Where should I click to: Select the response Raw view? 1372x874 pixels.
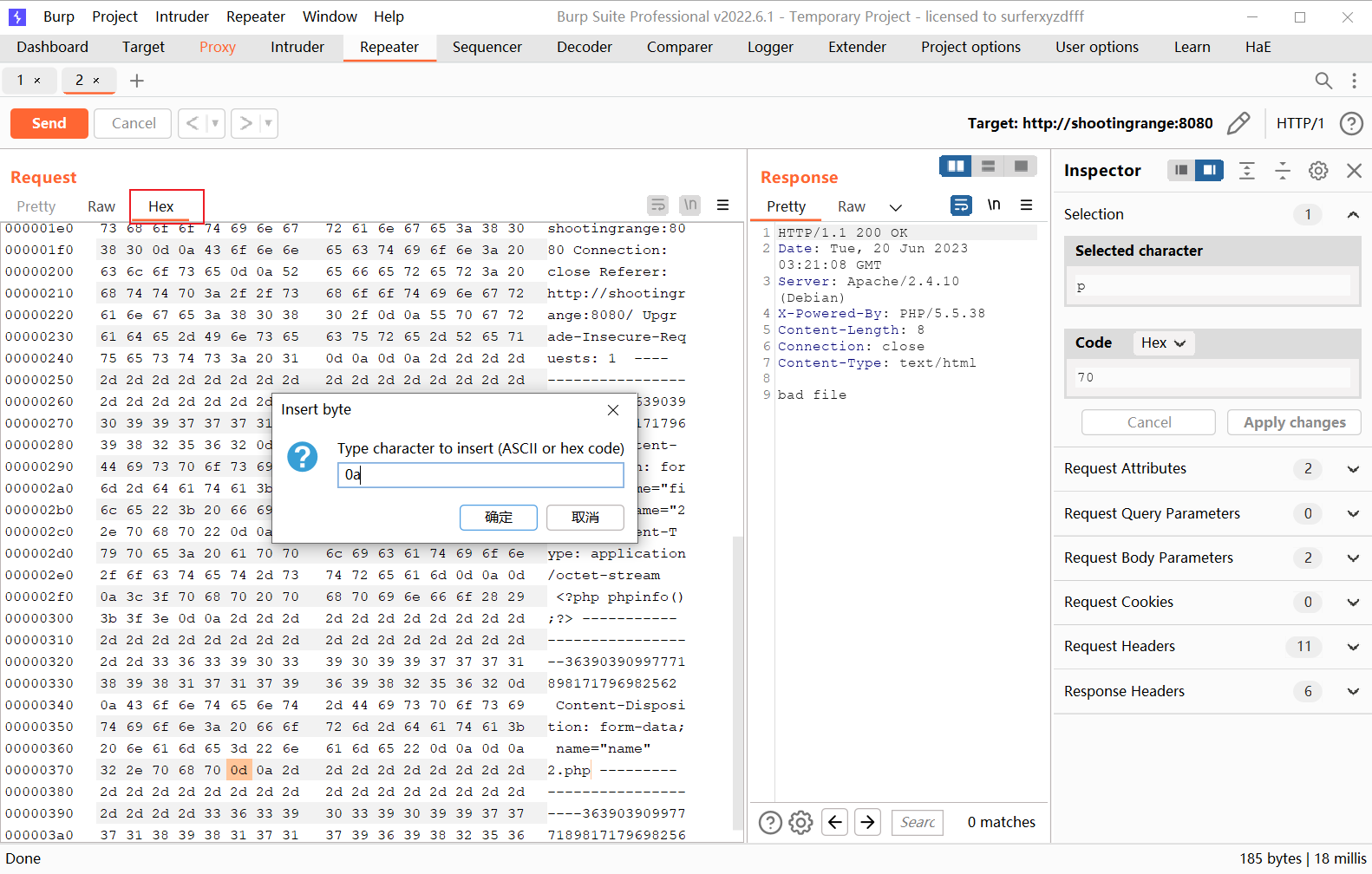click(x=852, y=206)
